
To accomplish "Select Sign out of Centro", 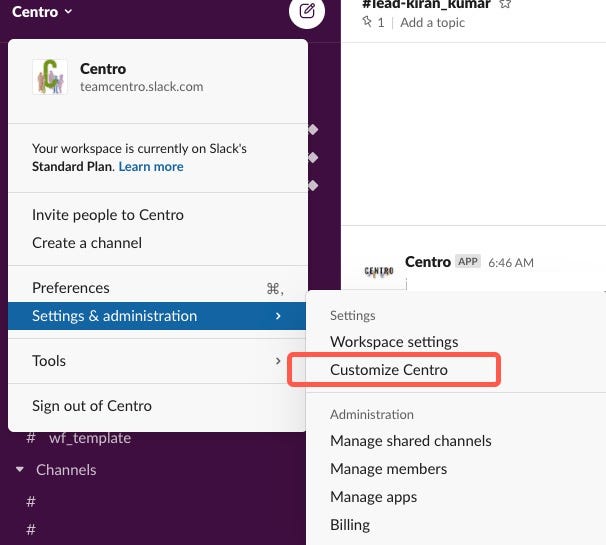I will pyautogui.click(x=158, y=406).
